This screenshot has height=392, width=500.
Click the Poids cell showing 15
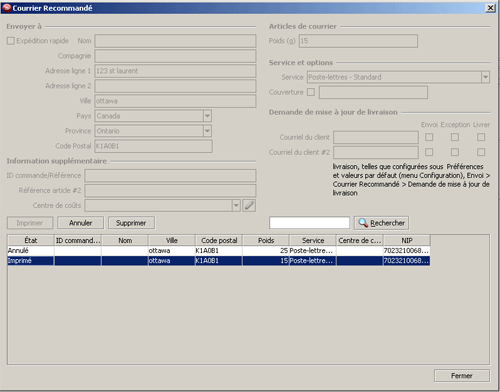pos(266,260)
